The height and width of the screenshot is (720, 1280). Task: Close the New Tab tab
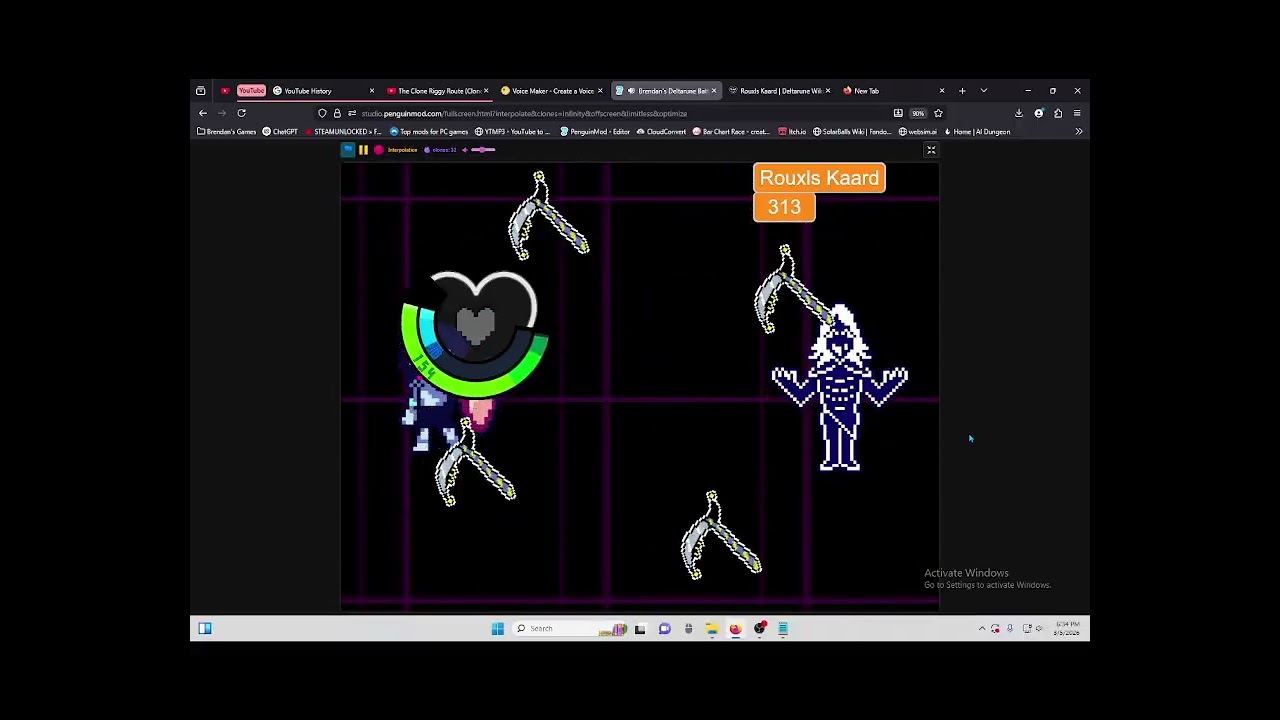click(942, 91)
